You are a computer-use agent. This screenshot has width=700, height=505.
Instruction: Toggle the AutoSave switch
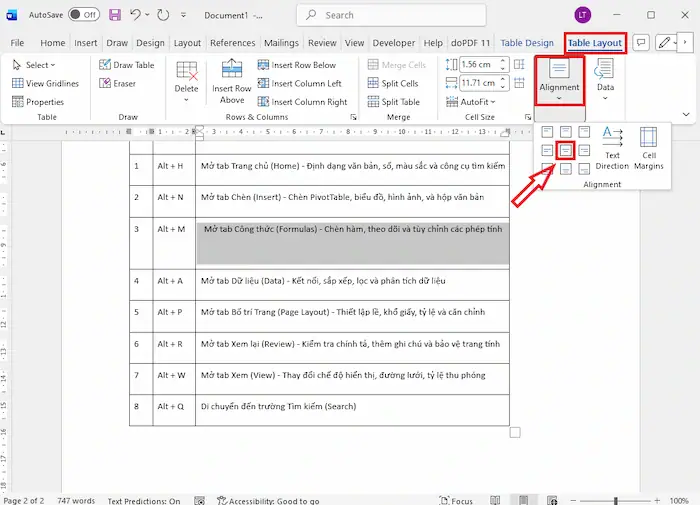[x=84, y=15]
